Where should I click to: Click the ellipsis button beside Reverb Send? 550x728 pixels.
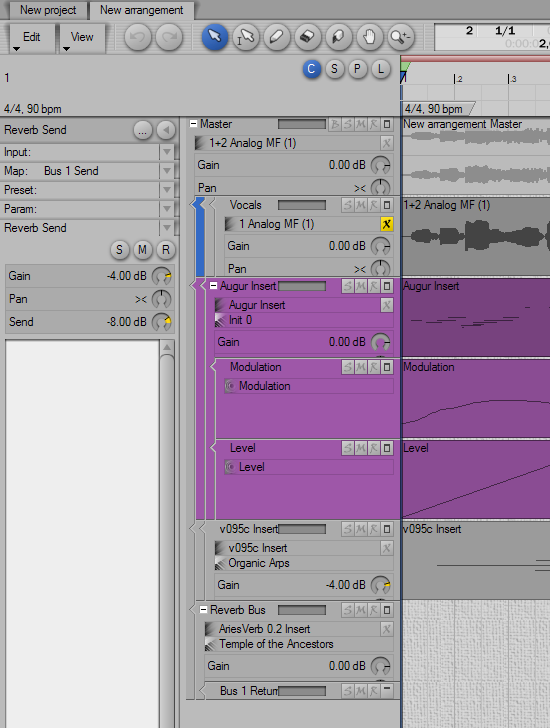coord(142,130)
